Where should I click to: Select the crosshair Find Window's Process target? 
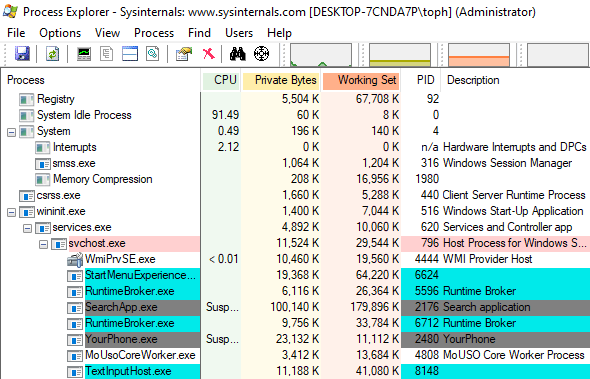(x=262, y=54)
